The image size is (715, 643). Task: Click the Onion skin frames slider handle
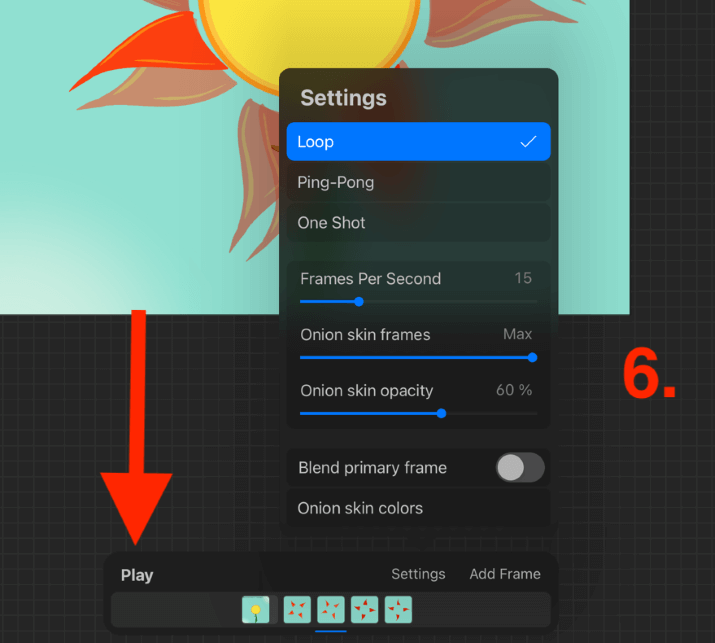[532, 358]
